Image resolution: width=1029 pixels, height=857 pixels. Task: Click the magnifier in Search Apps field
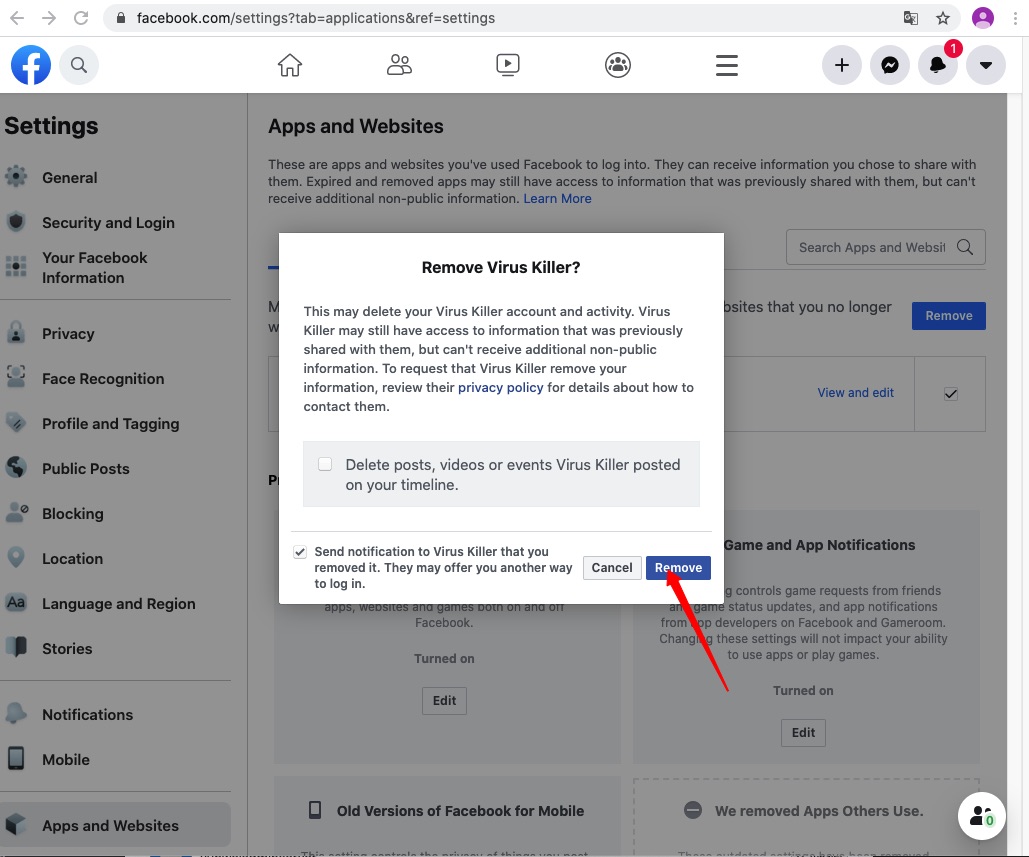pos(965,247)
